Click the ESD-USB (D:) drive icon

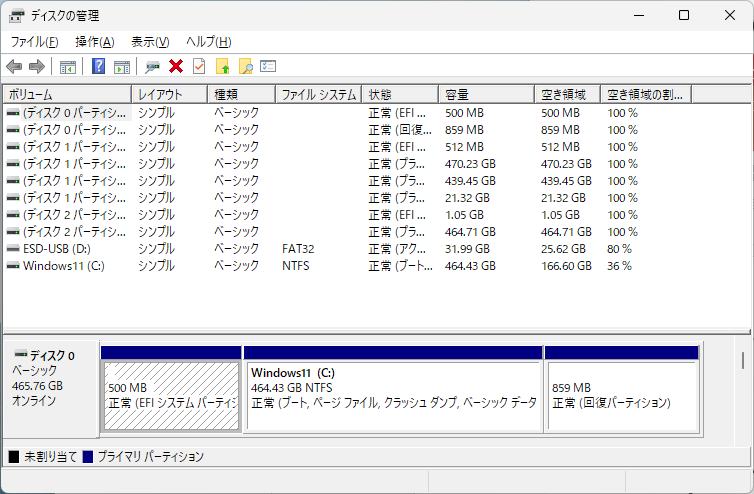13,249
